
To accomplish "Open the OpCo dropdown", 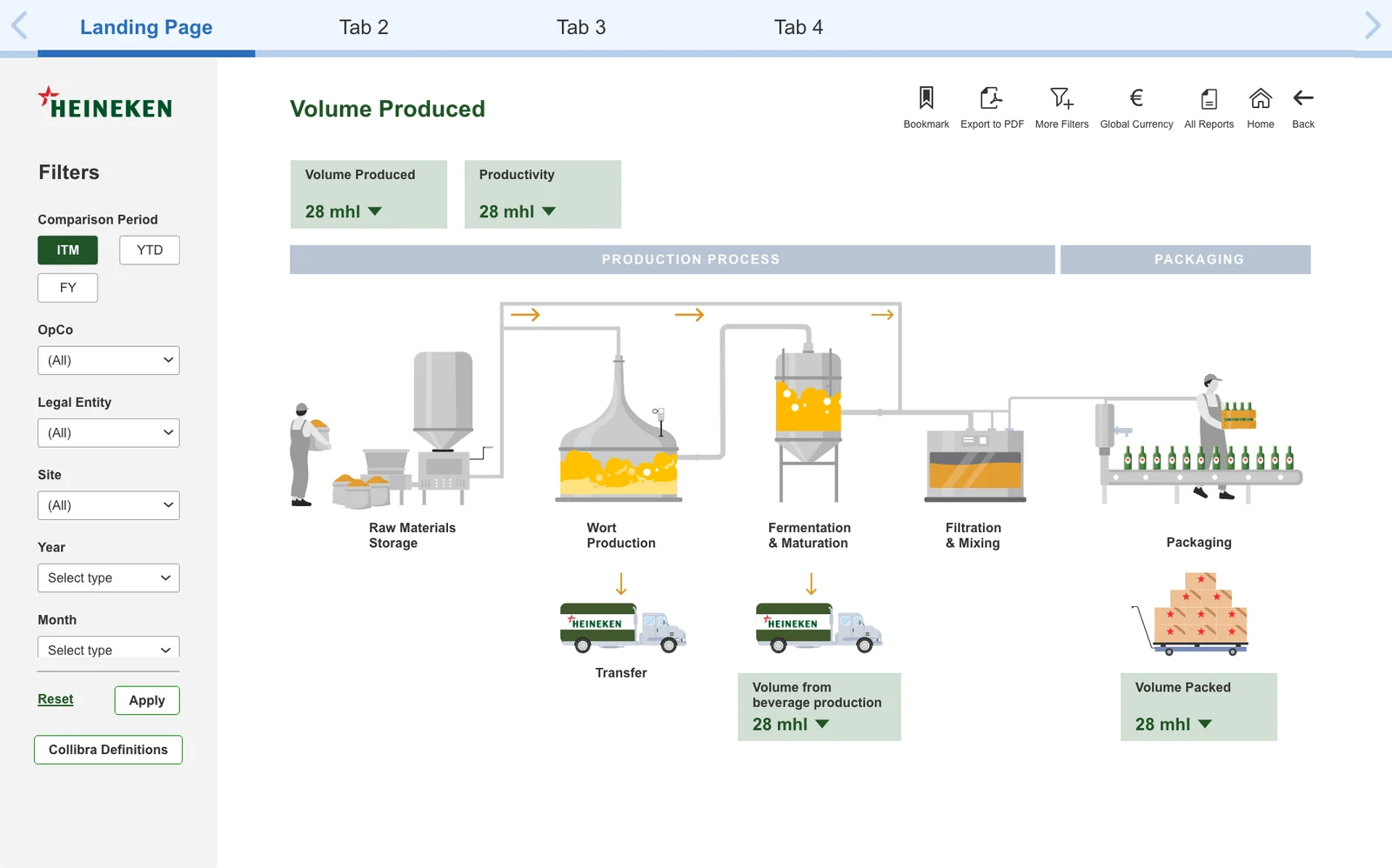I will [x=109, y=360].
